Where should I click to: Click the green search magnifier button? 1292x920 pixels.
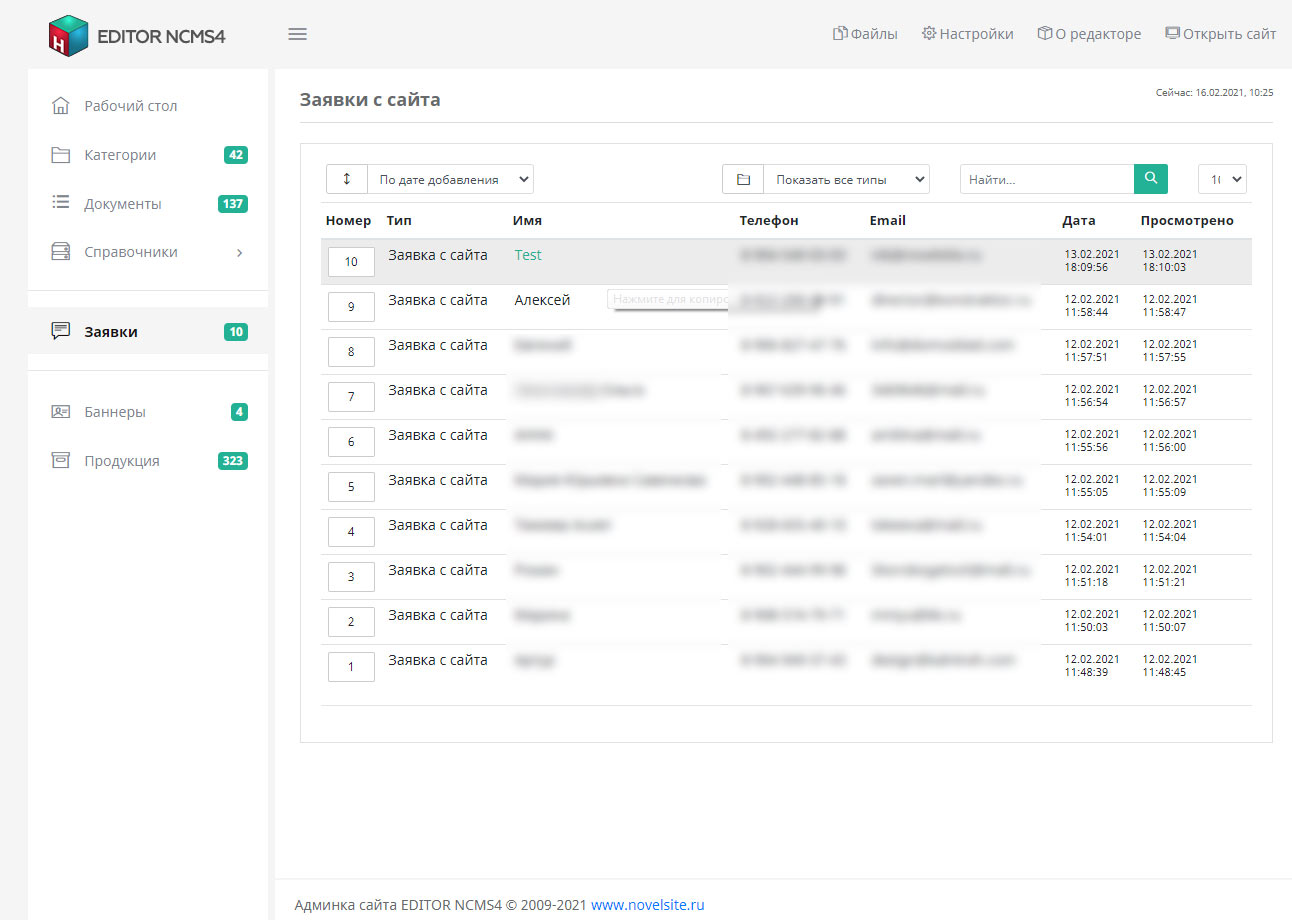1151,179
